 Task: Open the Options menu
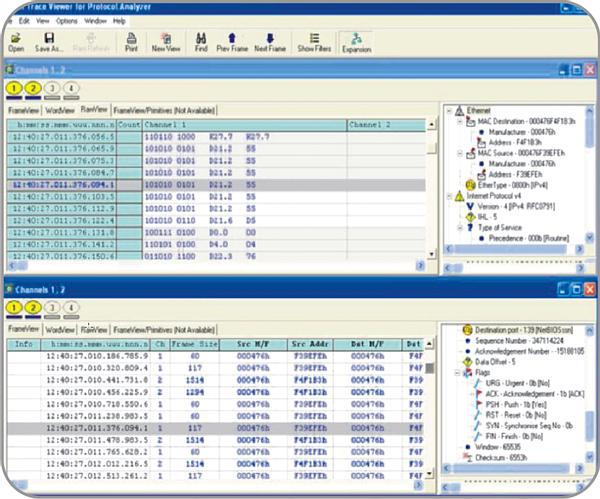(x=66, y=20)
